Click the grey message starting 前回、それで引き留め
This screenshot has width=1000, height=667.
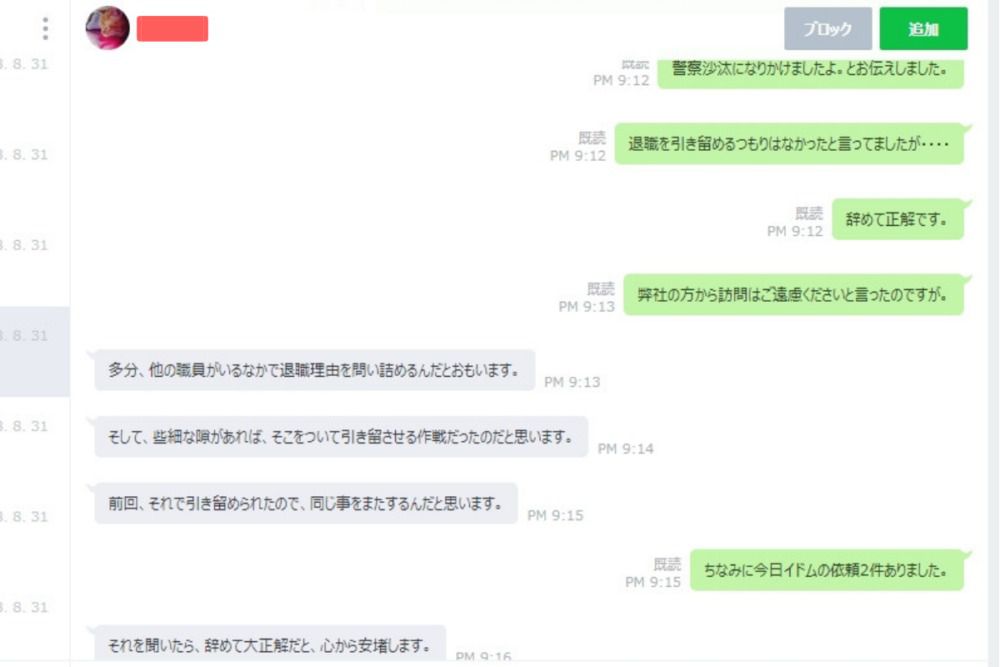[305, 504]
